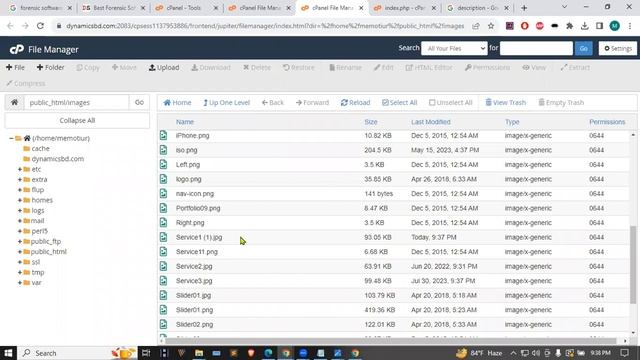Image resolution: width=640 pixels, height=360 pixels.
Task: Click the blue search Go button
Action: click(x=583, y=48)
